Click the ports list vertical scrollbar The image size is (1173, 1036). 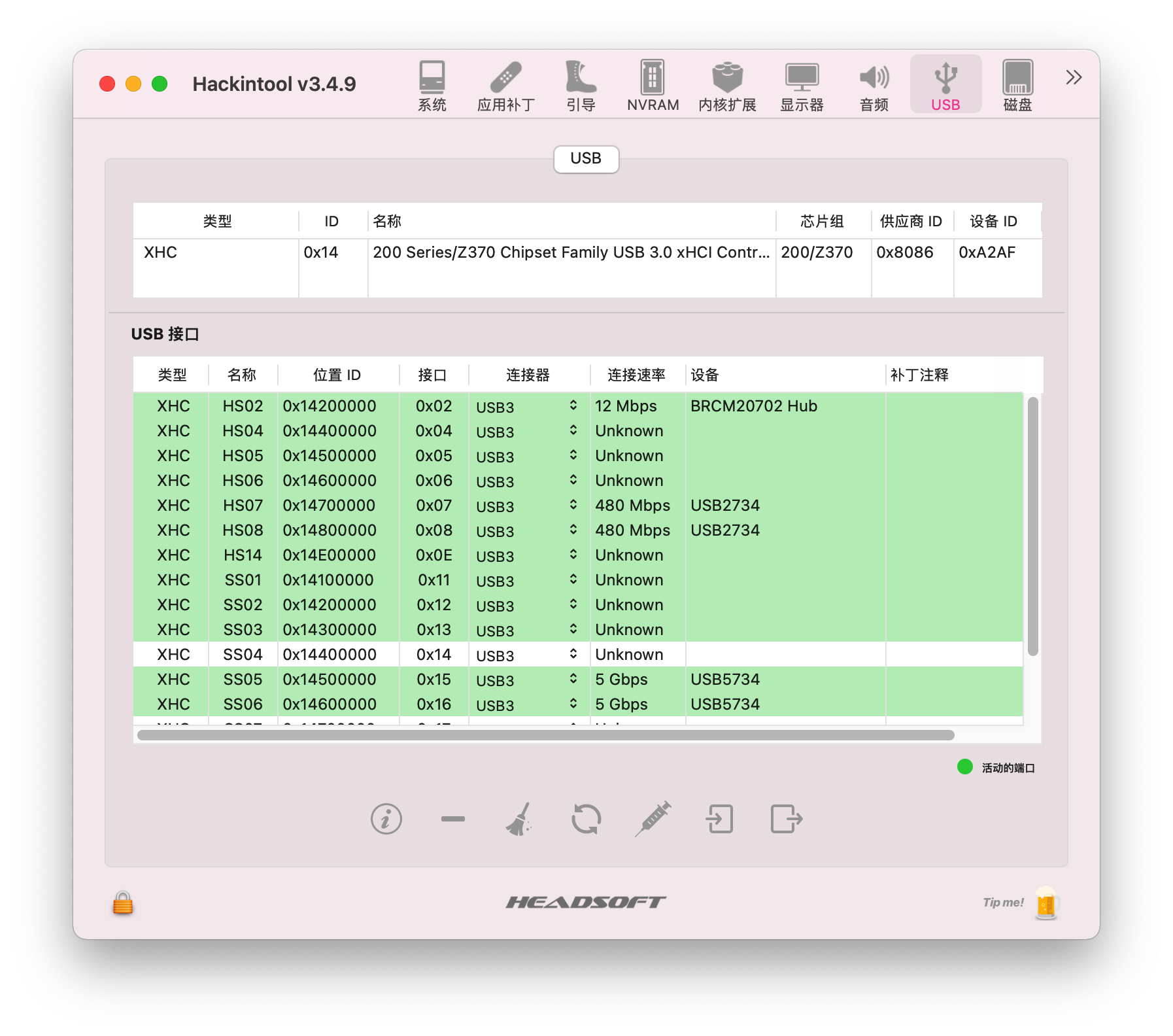click(x=1033, y=526)
